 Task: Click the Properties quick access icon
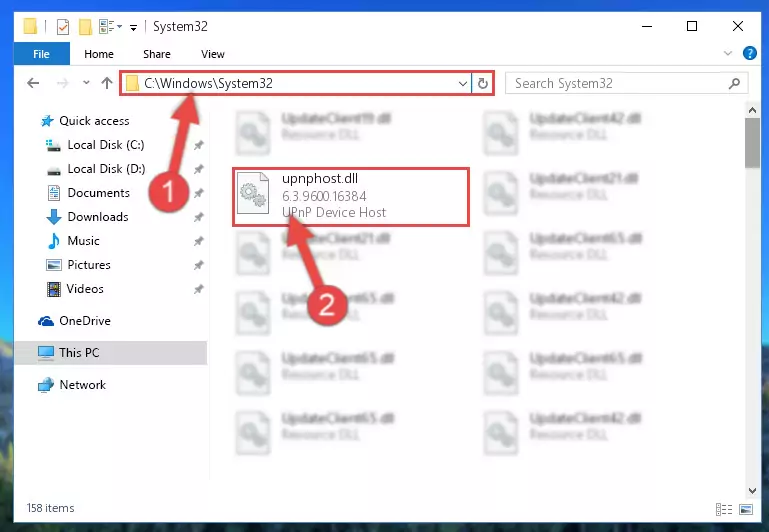click(x=63, y=26)
